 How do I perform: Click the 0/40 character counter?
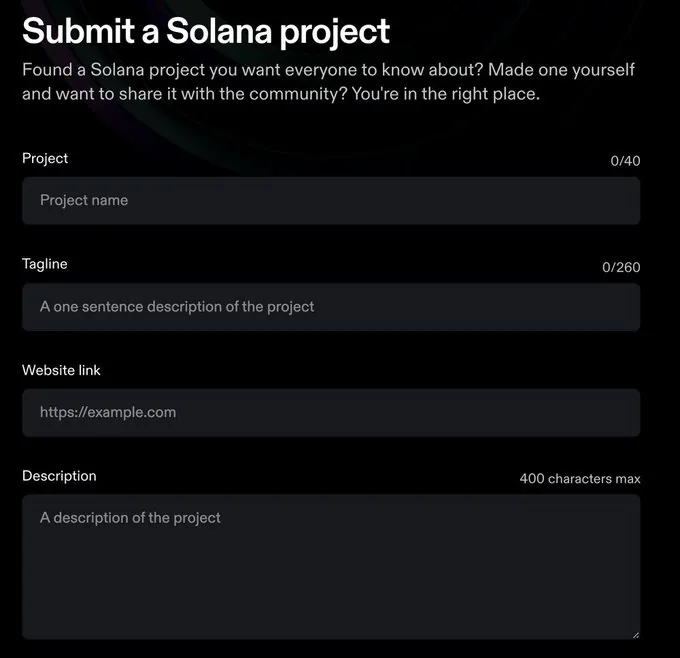[x=625, y=160]
